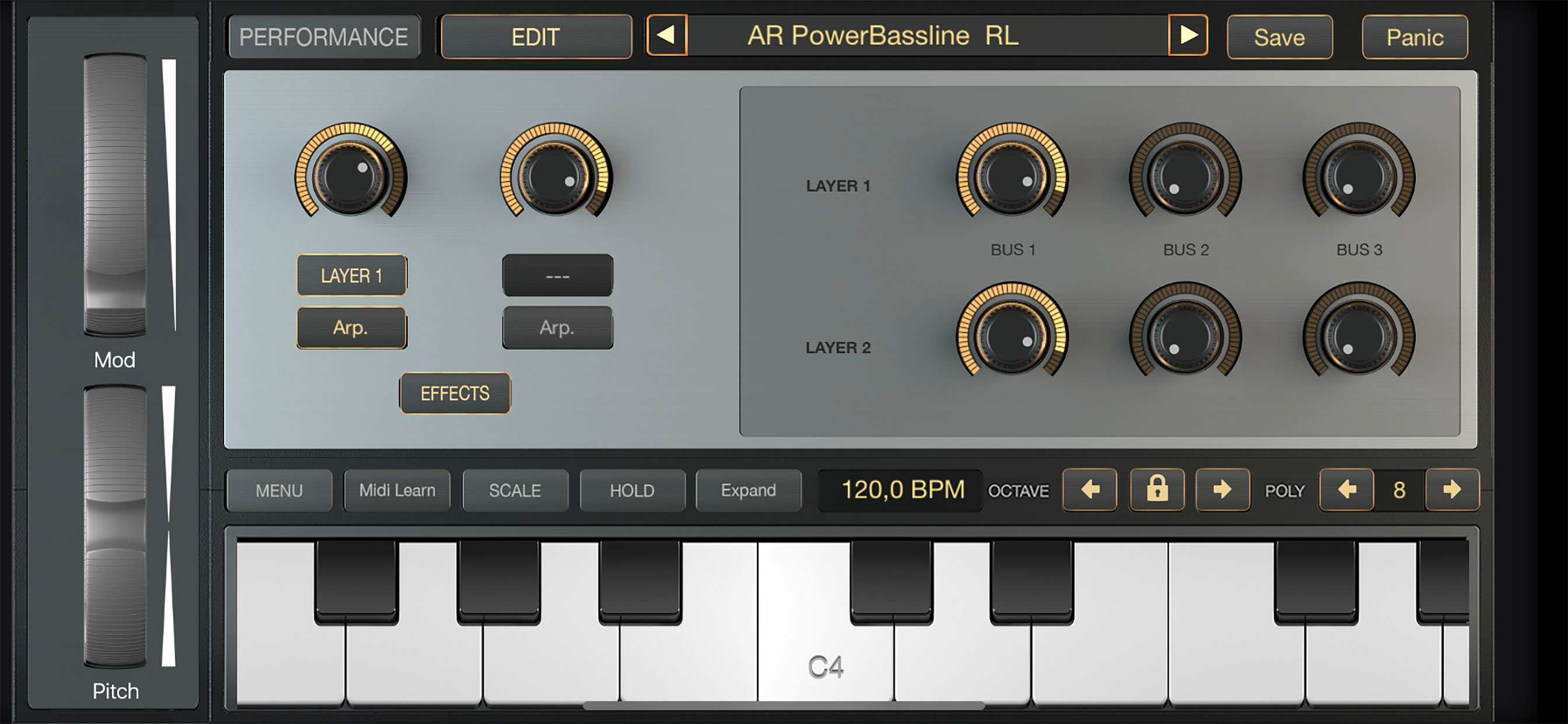Click the Layer 1 Bus 1 knob
1568x724 pixels.
point(1012,176)
